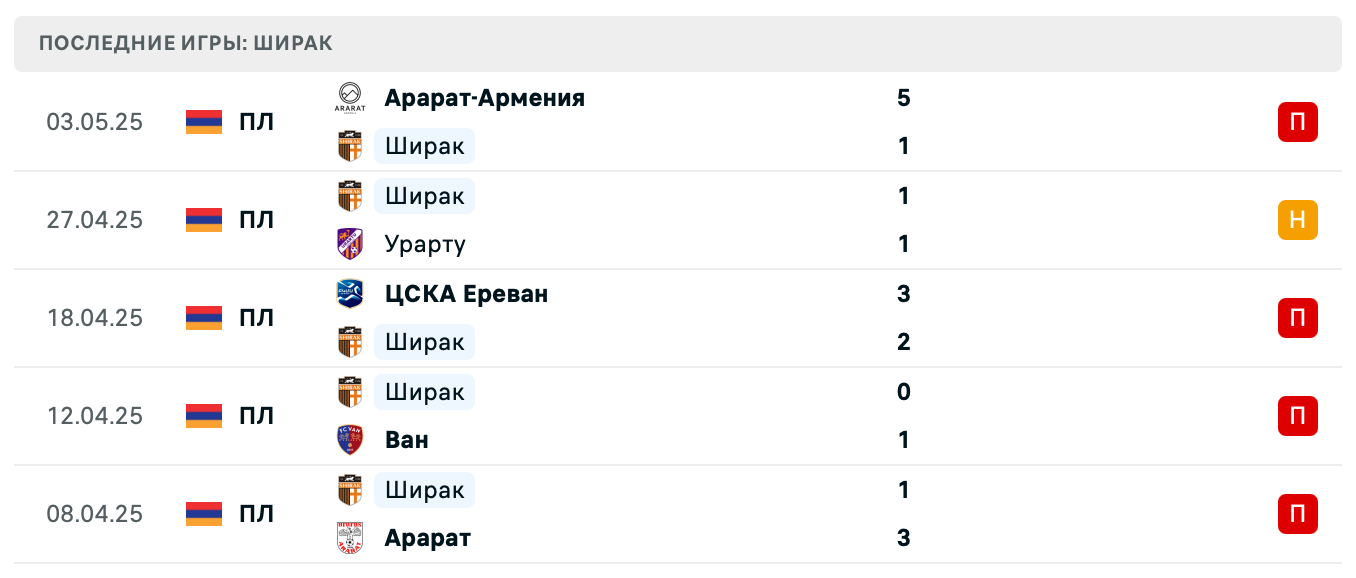This screenshot has height=578, width=1356.
Task: Click the red П badge for the Van match
Action: pos(1297,416)
